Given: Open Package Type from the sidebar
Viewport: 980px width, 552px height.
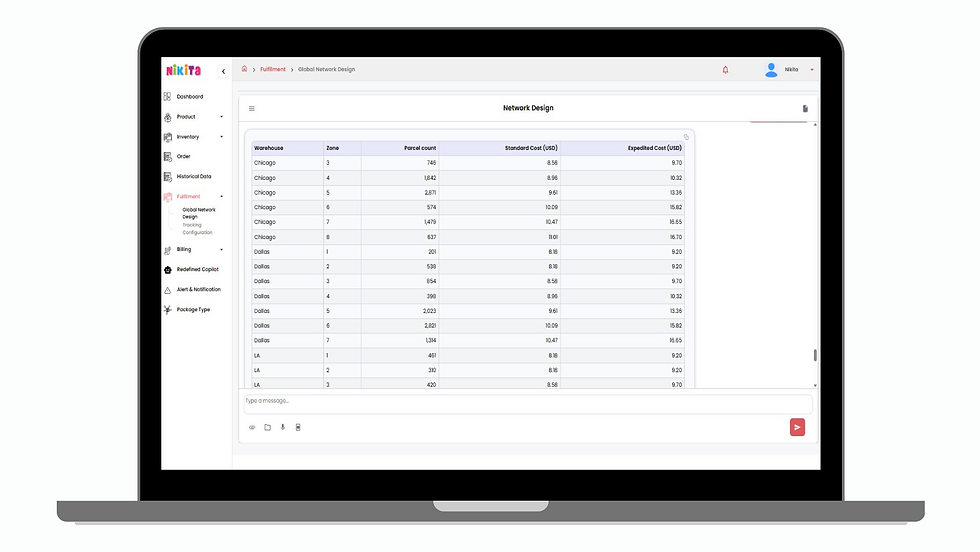Looking at the screenshot, I should pyautogui.click(x=193, y=309).
